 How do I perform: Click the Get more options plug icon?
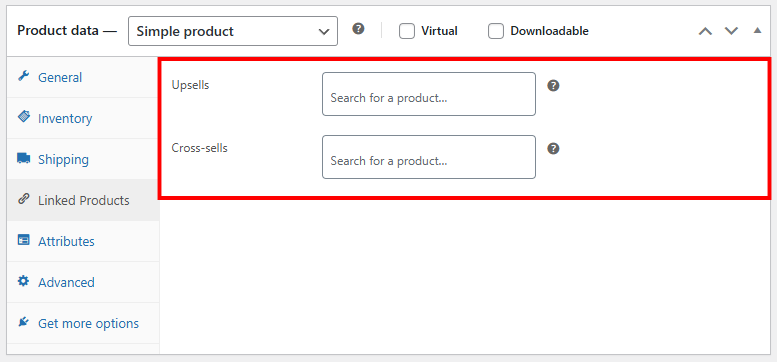pos(23,322)
